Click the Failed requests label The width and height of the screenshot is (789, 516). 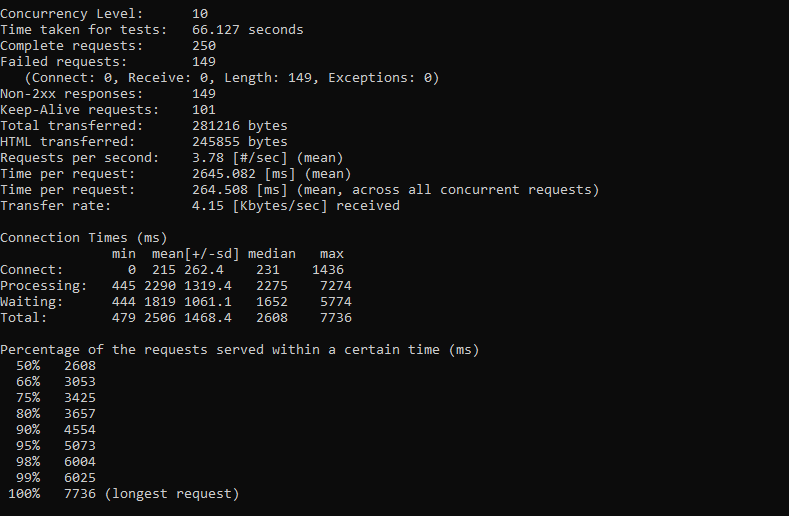click(x=63, y=62)
